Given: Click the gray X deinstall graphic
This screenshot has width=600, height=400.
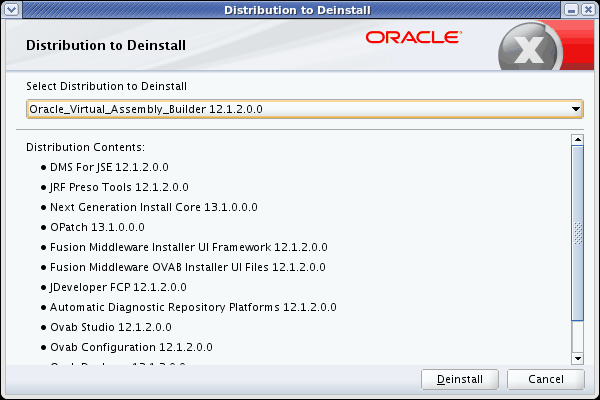Looking at the screenshot, I should (530, 48).
